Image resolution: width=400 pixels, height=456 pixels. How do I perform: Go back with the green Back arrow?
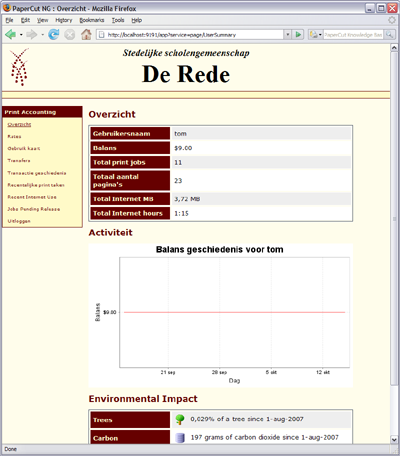pyautogui.click(x=11, y=34)
